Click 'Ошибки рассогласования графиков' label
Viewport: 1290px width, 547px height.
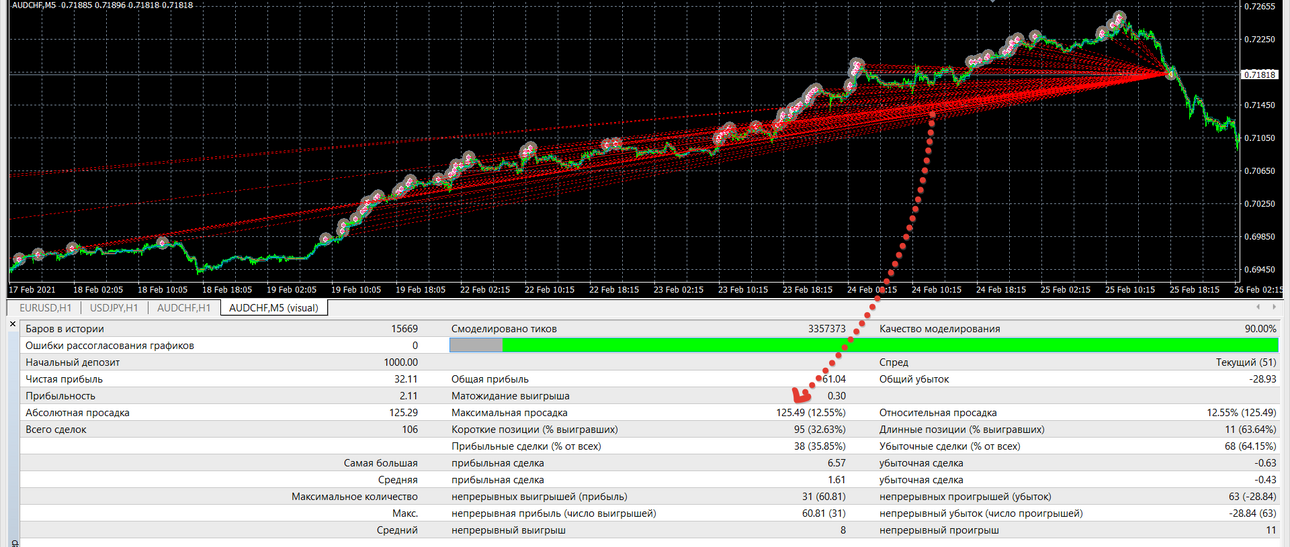coord(109,345)
